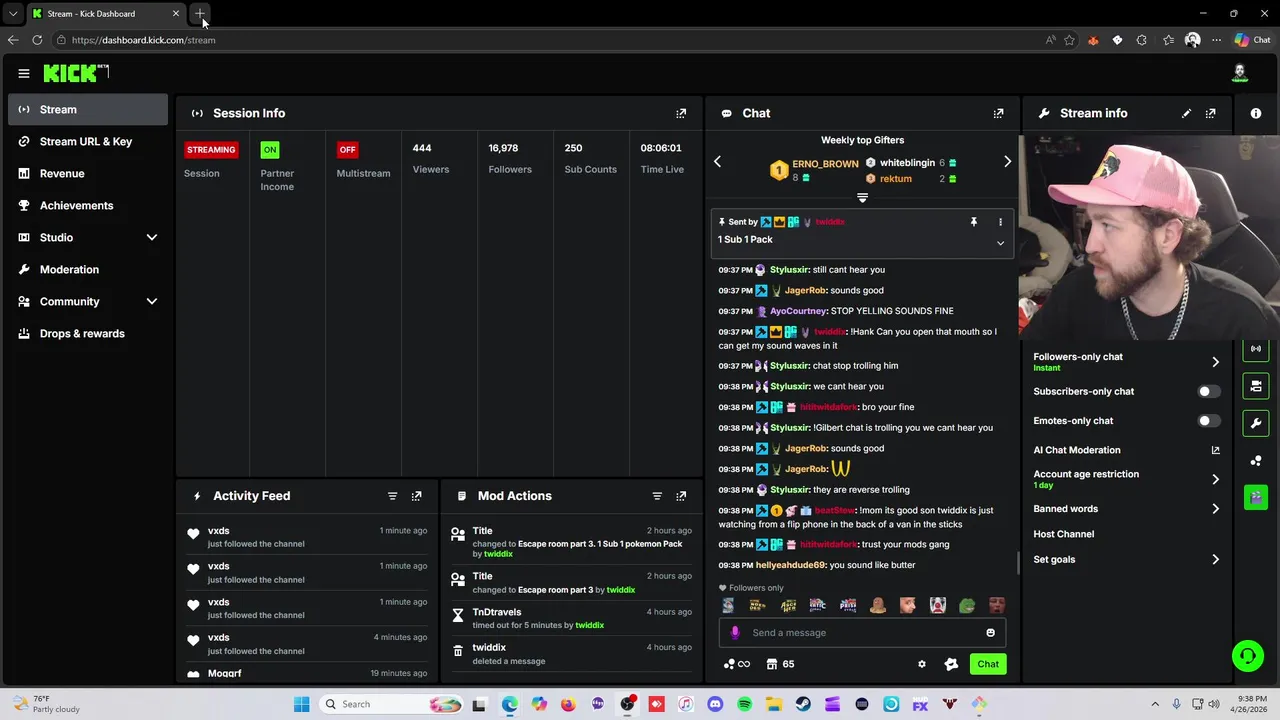Screen dimensions: 1280x720
Task: Expand the pinned 1 Sub 1 Pack message
Action: pos(1000,243)
